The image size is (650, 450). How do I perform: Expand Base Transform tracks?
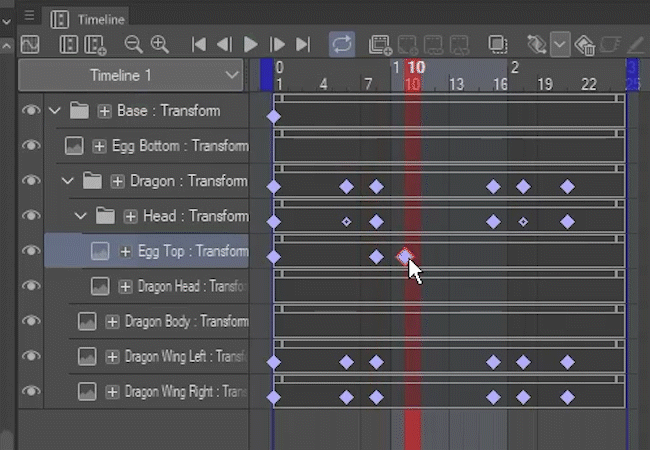(x=104, y=111)
